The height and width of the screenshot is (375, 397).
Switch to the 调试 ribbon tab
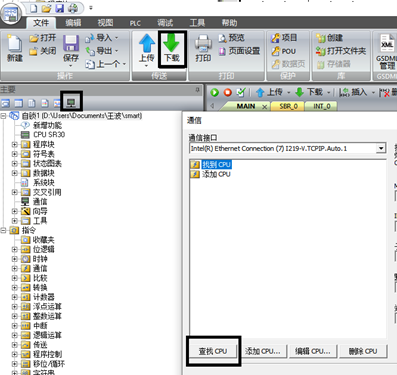(x=165, y=23)
